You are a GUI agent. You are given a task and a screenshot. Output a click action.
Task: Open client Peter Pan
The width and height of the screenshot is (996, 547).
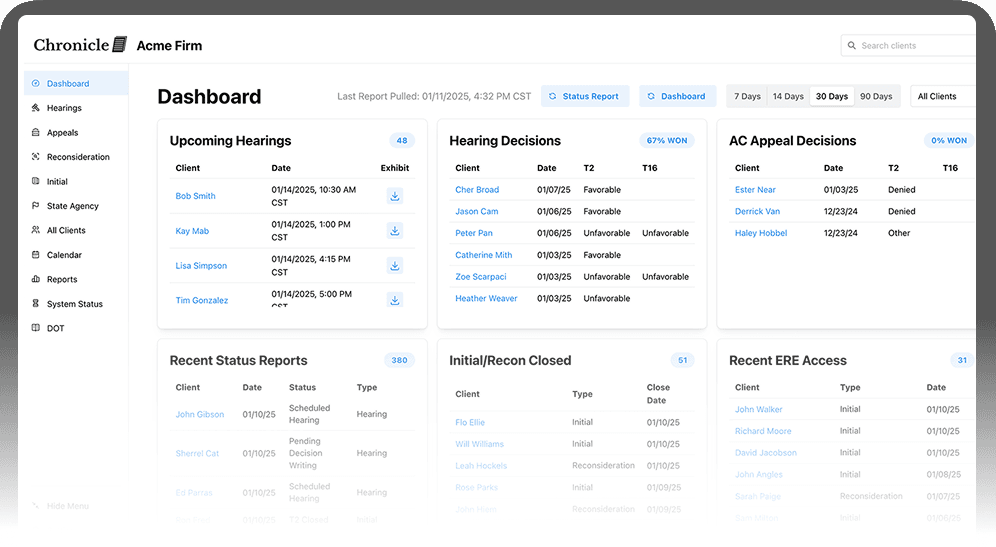(474, 233)
